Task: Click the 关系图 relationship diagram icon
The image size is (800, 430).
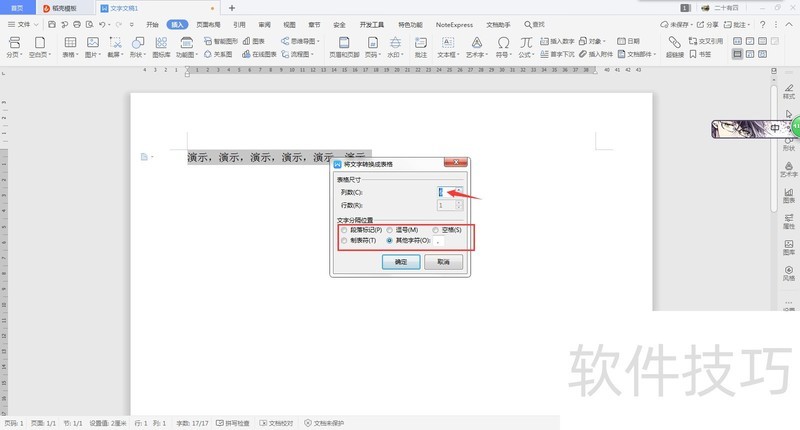Action: click(x=218, y=54)
